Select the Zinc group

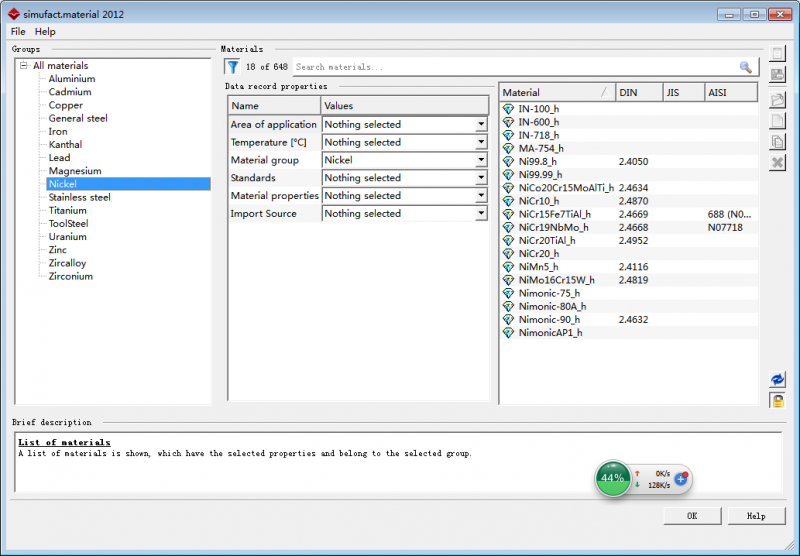pos(57,250)
